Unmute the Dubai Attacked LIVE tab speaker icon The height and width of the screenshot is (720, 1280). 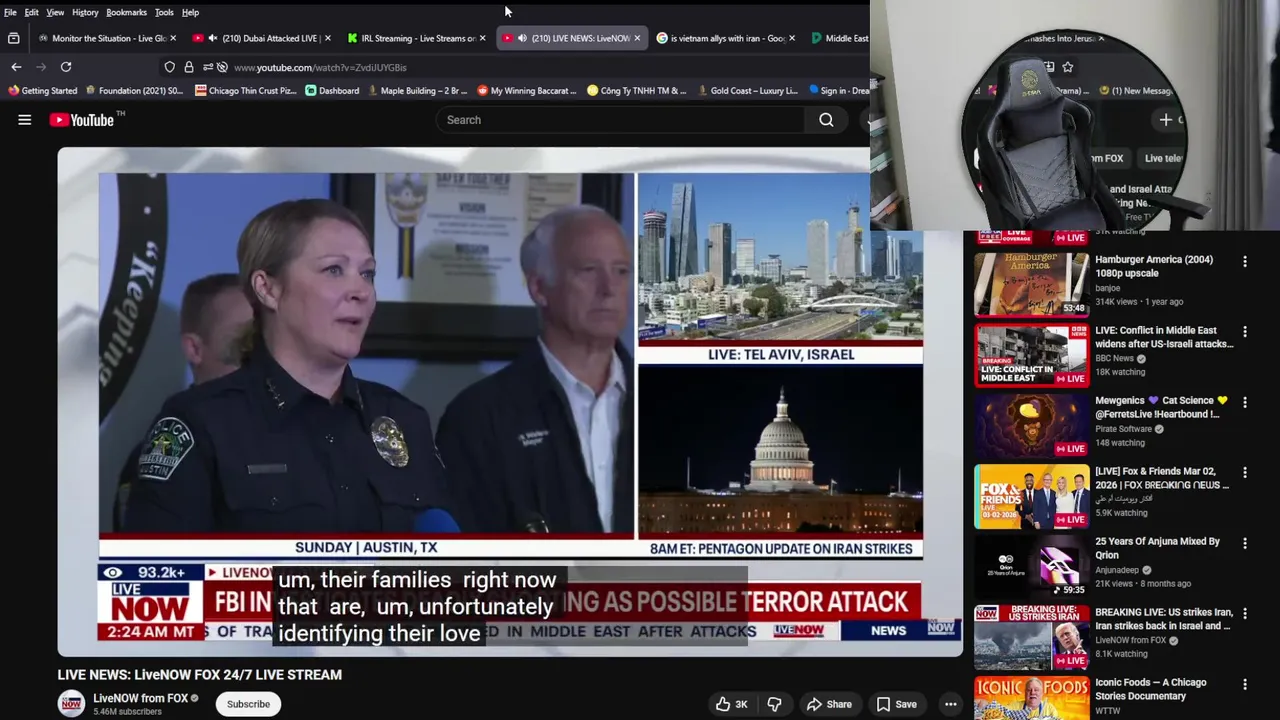(213, 38)
